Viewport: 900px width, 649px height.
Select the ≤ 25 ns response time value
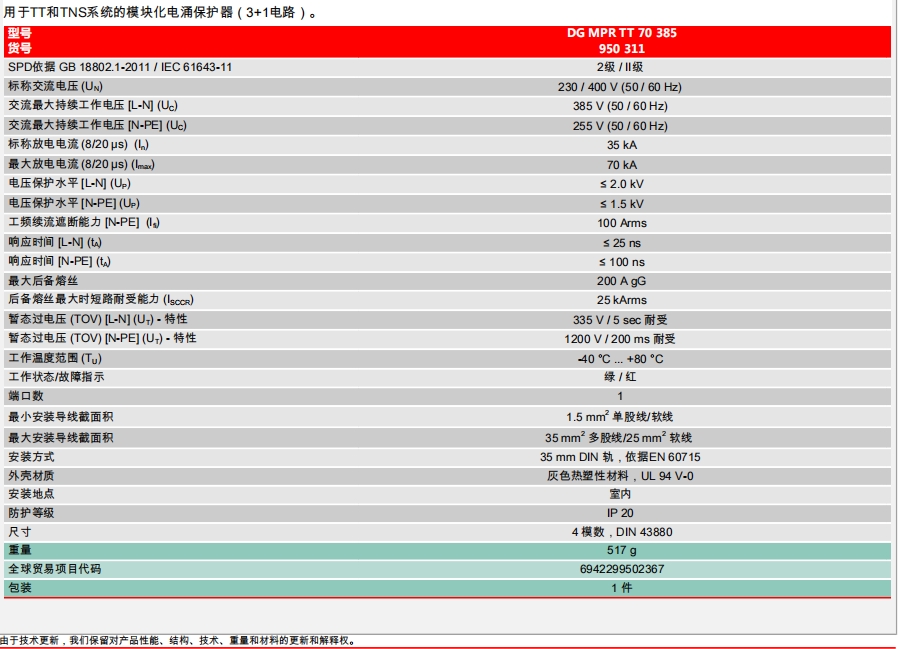[x=621, y=242]
